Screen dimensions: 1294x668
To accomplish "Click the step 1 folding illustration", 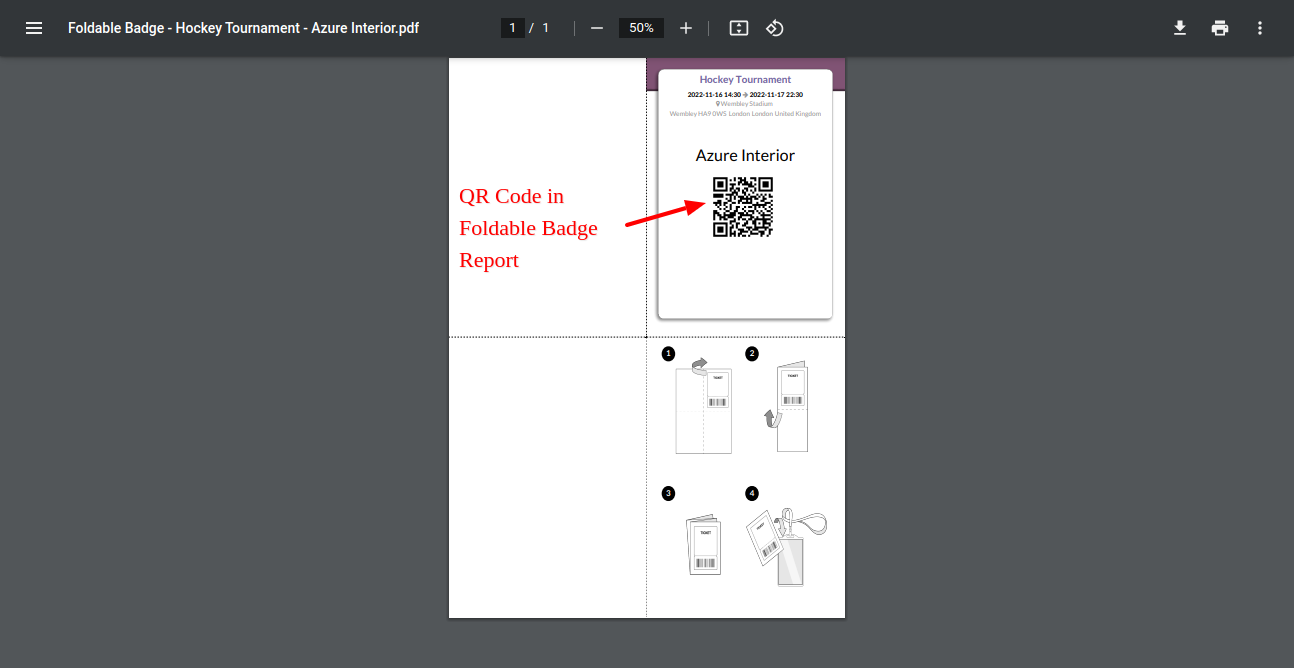I will tap(704, 406).
